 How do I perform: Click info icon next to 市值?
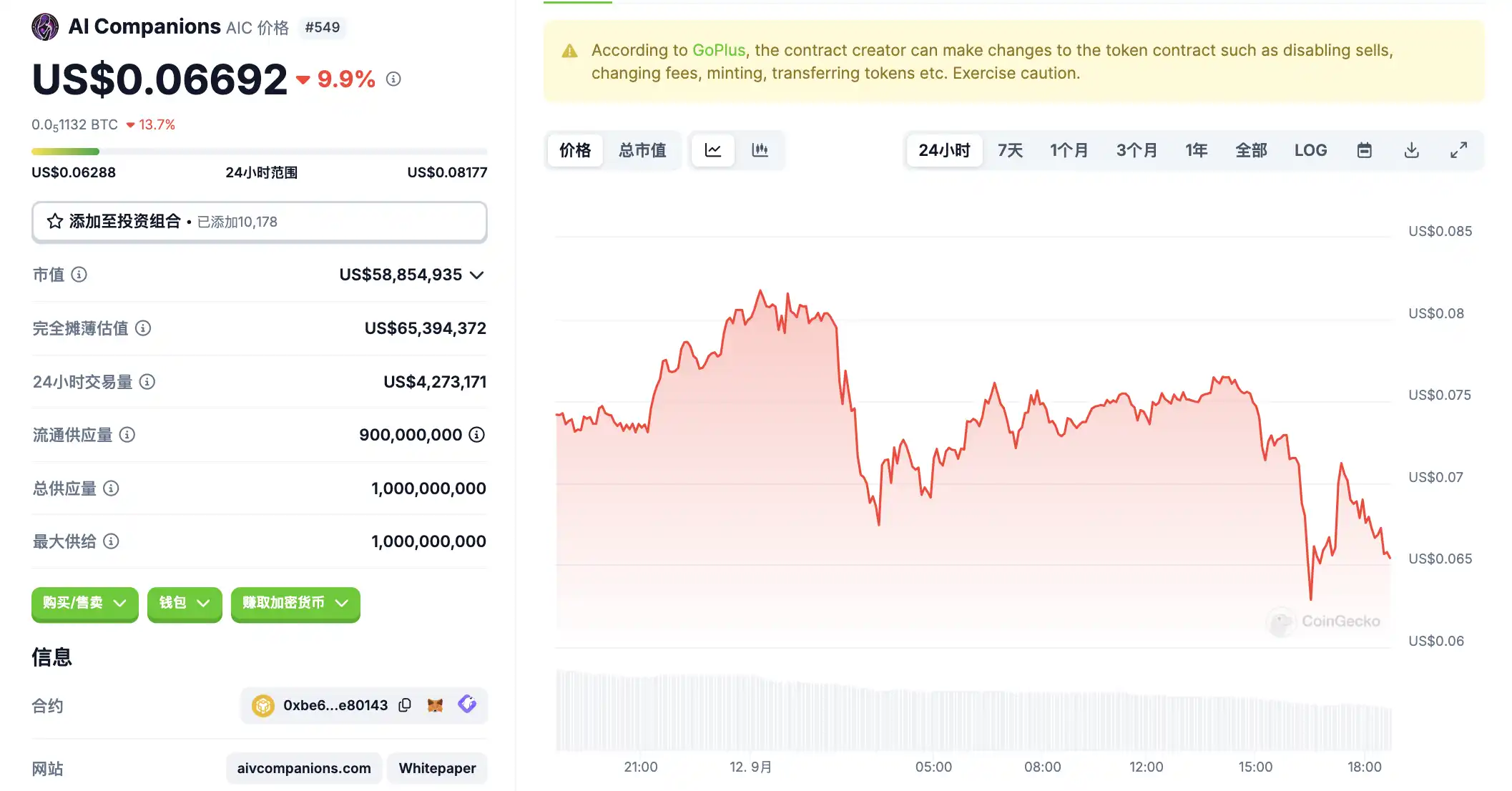(x=79, y=275)
